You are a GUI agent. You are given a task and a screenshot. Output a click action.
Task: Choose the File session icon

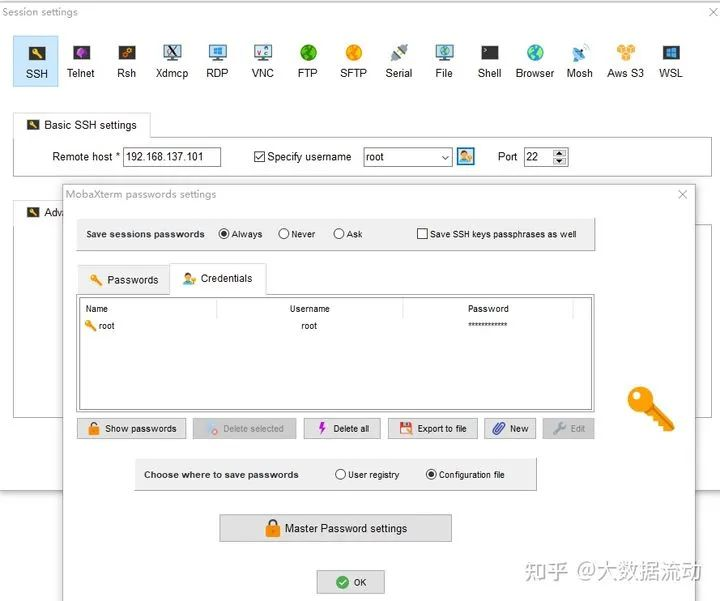[x=444, y=61]
